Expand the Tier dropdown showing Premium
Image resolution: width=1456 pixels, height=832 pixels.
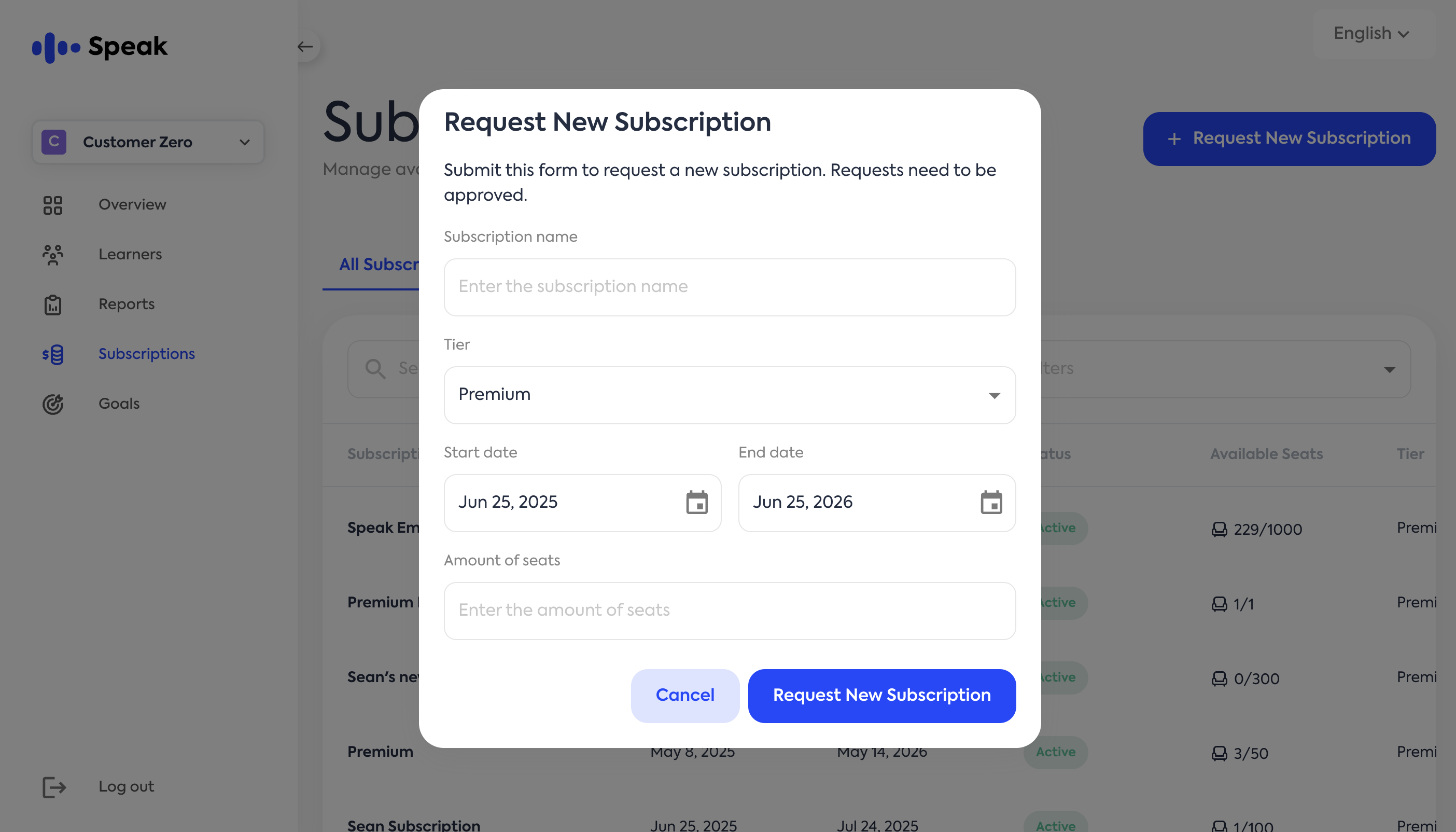click(x=730, y=395)
